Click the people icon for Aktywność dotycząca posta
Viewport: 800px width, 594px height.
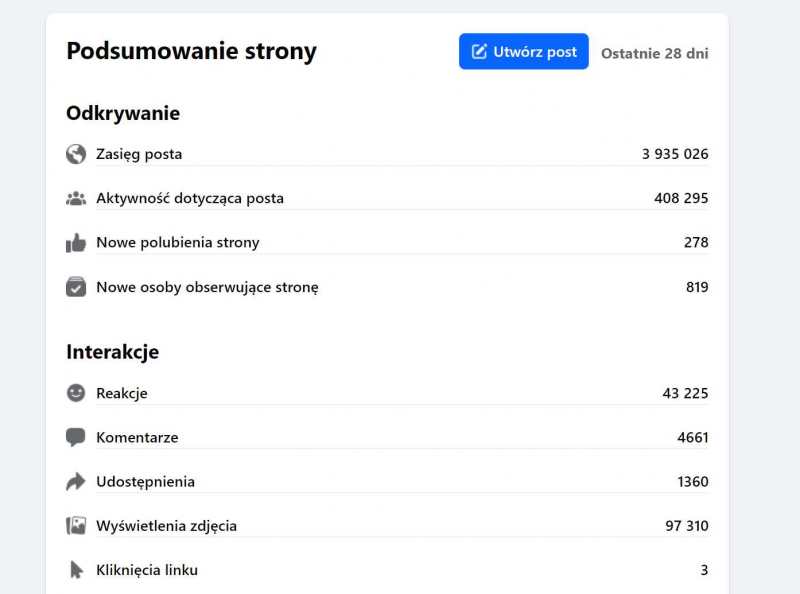coord(76,198)
